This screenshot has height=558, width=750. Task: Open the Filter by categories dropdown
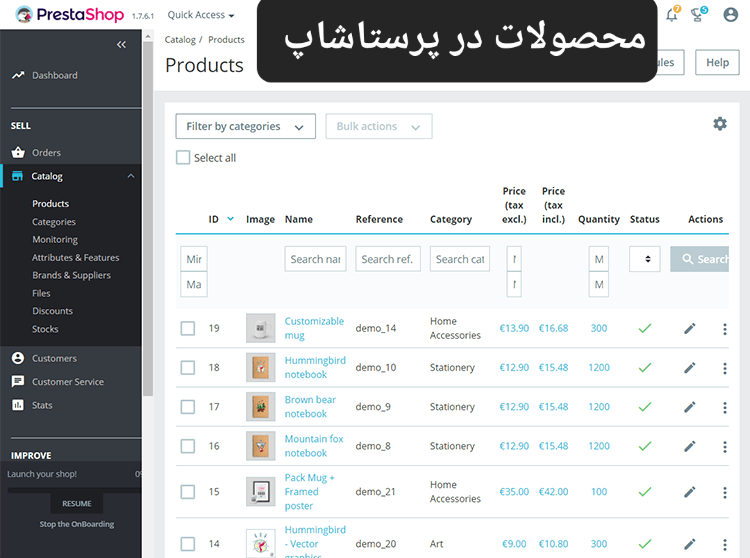click(x=245, y=126)
